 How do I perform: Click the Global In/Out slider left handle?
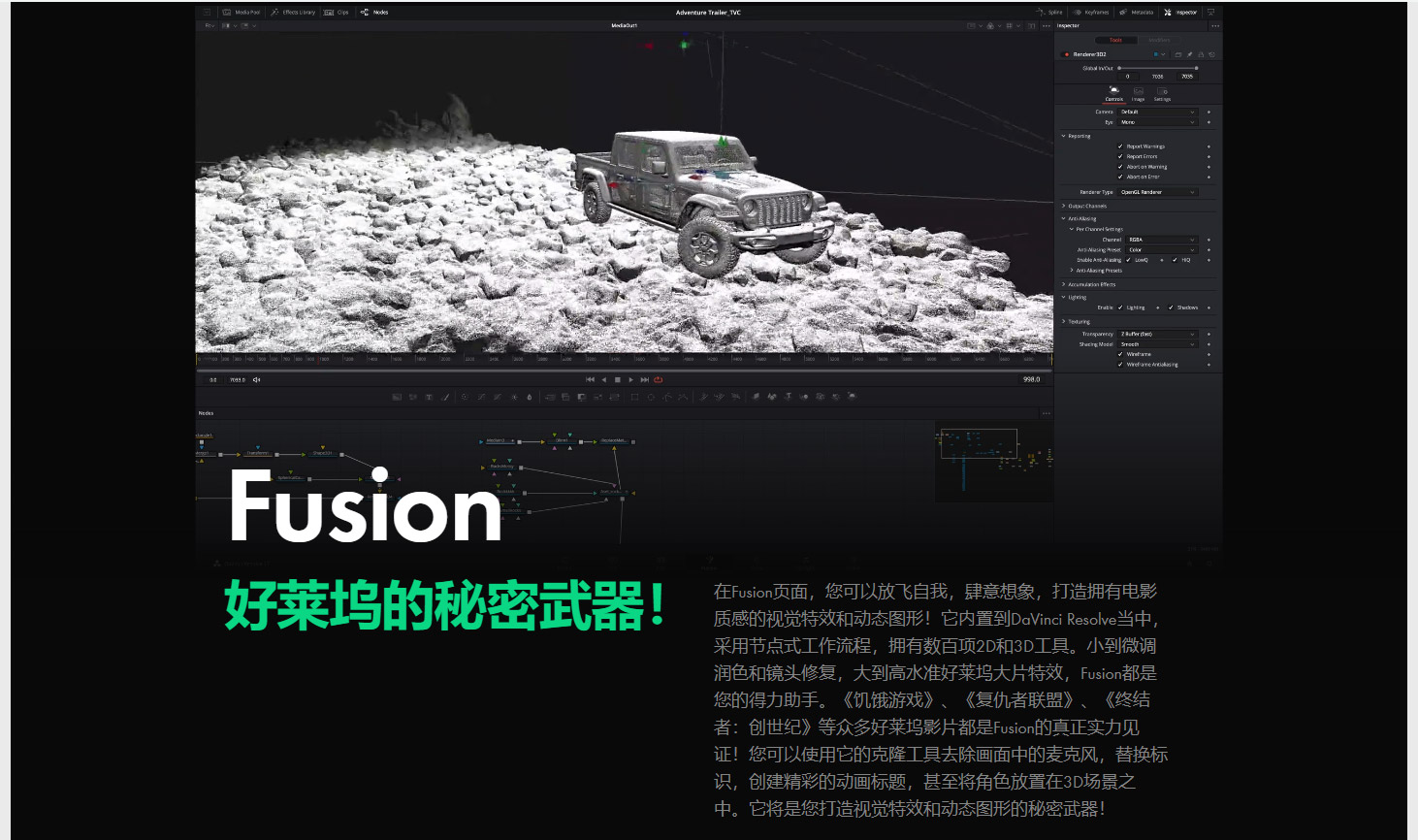click(1119, 68)
